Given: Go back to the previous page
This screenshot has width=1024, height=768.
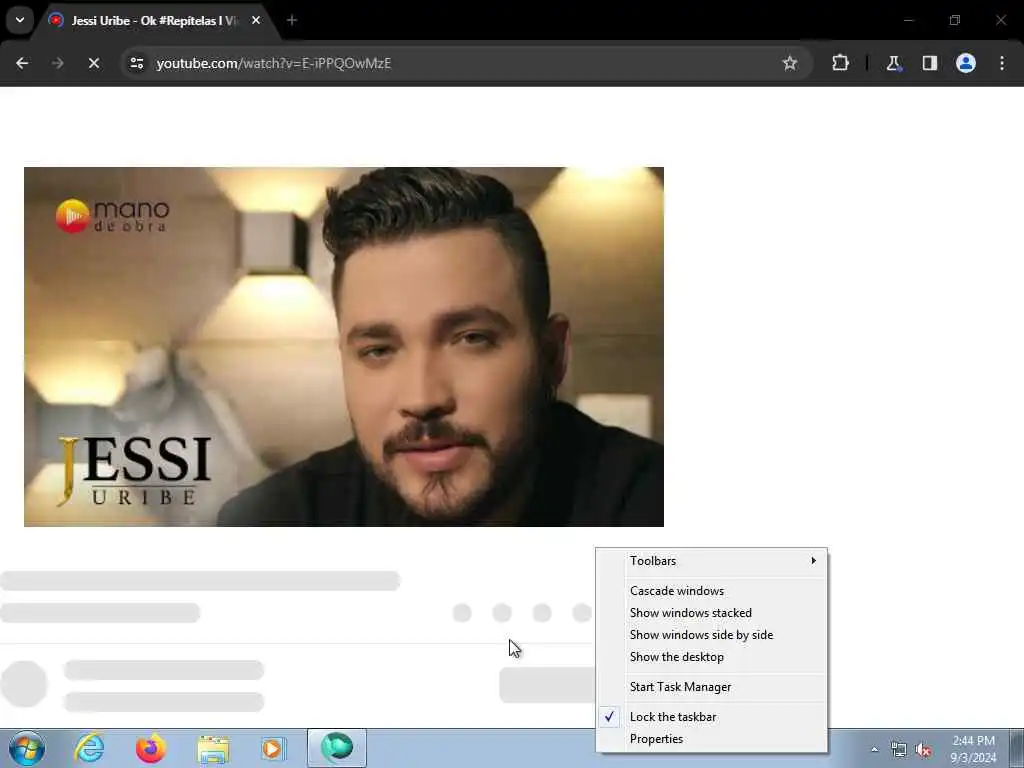Looking at the screenshot, I should tap(22, 63).
